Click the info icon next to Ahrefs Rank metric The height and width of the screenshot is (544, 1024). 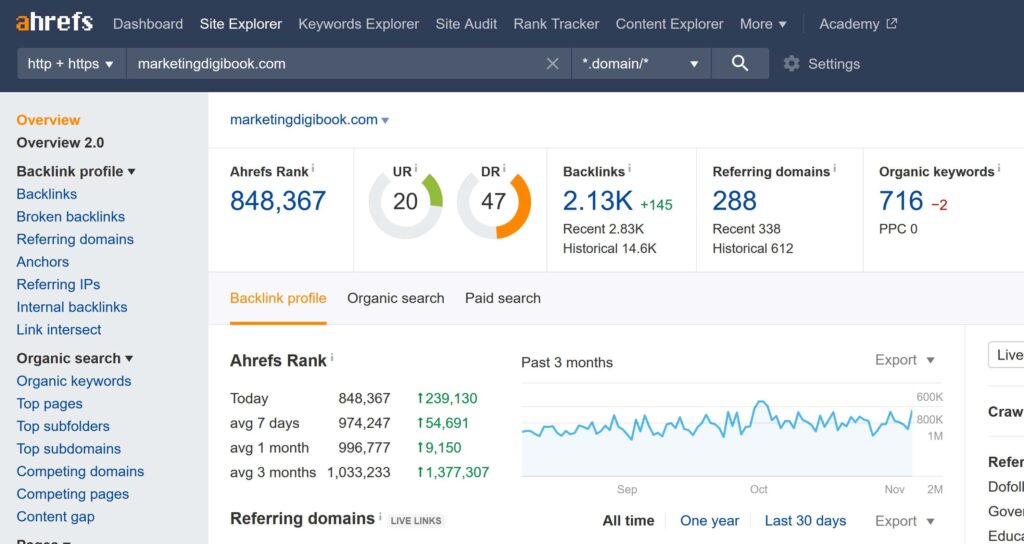tap(313, 168)
